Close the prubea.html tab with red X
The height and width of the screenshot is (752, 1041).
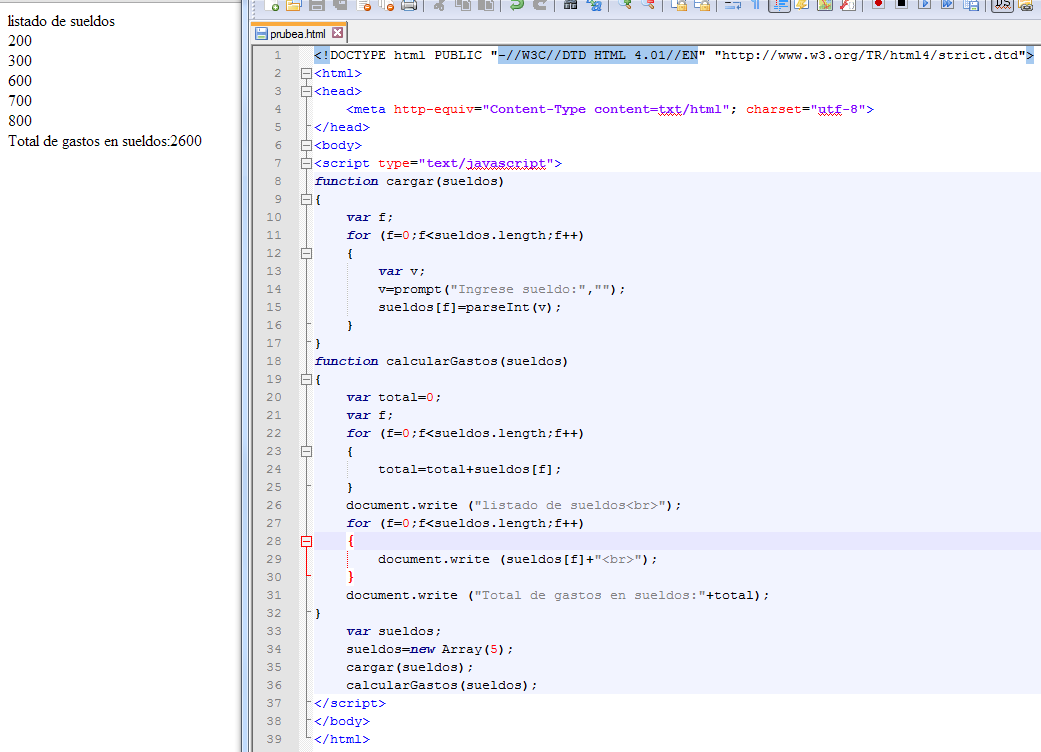[x=337, y=33]
